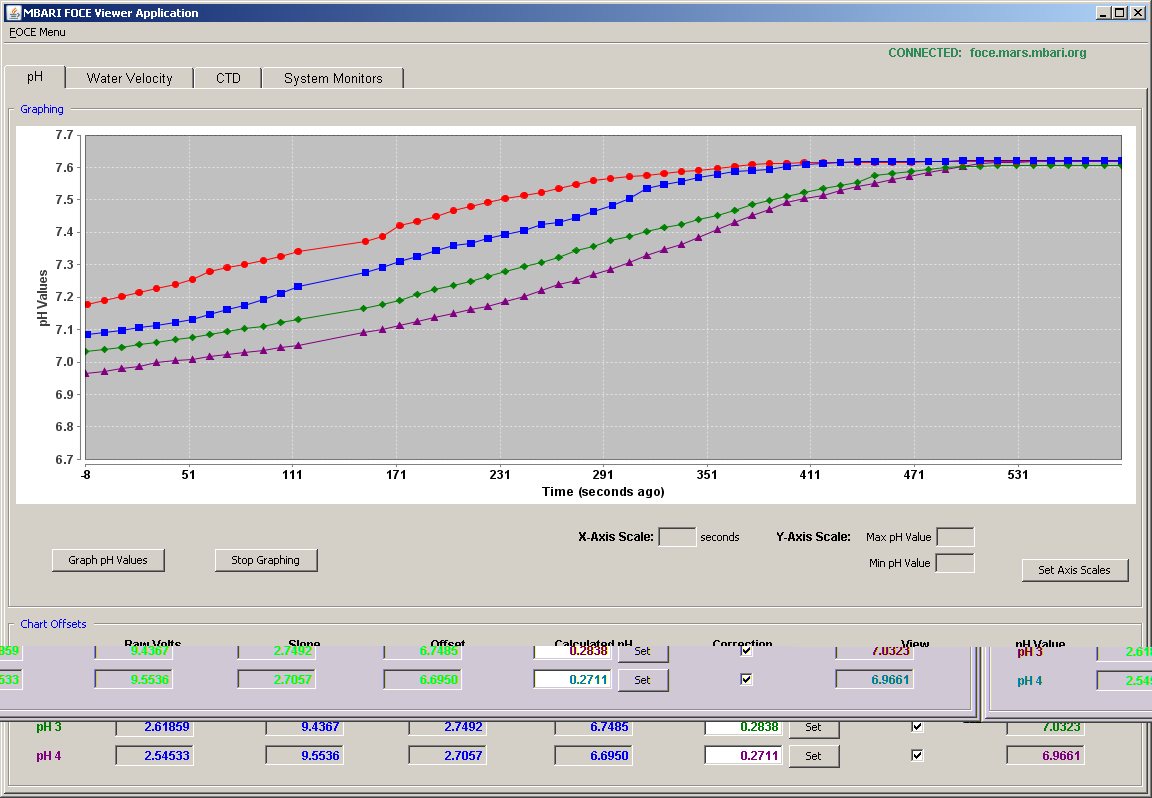The height and width of the screenshot is (798, 1152).
Task: Switch to the Water Velocity tab
Action: point(129,78)
